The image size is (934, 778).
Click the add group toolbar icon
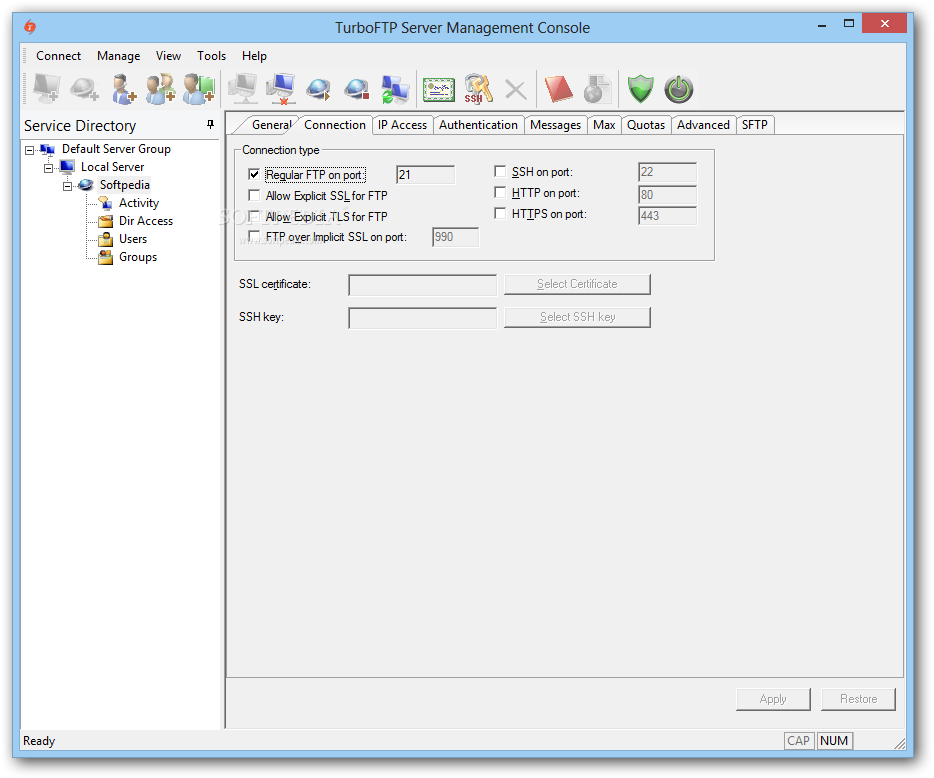[160, 89]
